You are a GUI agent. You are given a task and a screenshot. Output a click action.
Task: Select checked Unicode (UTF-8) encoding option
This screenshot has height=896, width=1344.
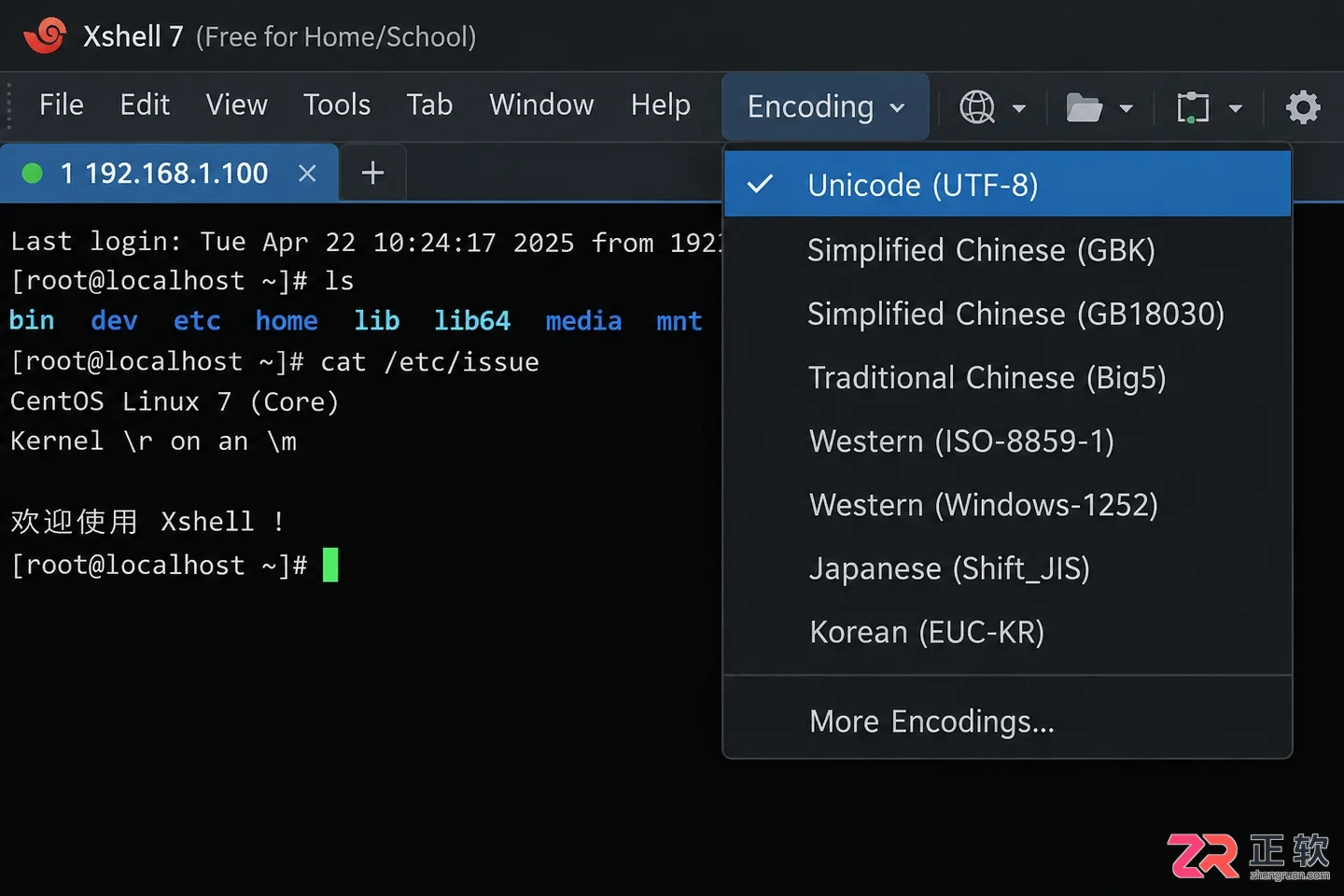tap(1007, 185)
